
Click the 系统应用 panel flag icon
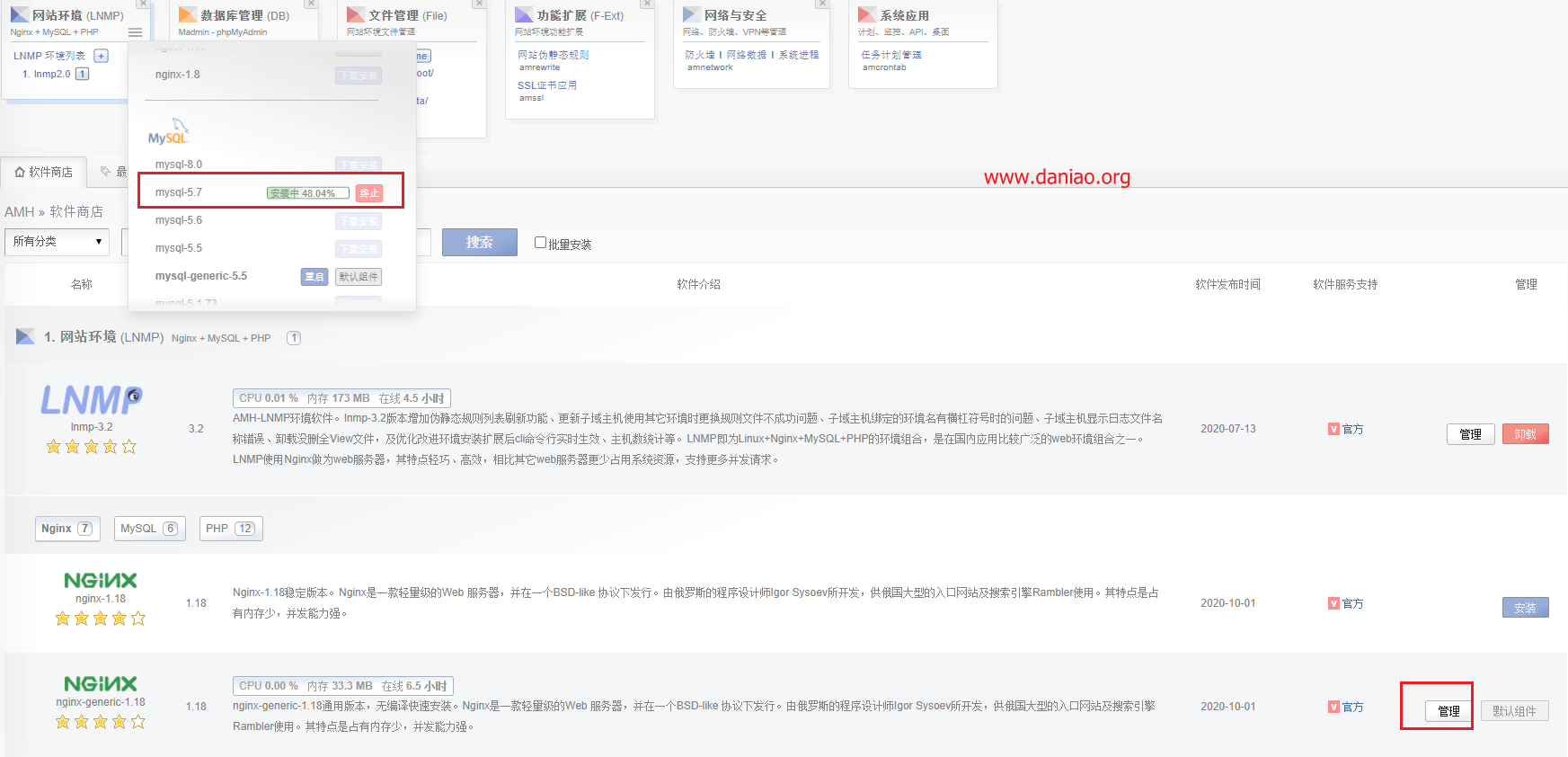[x=867, y=15]
